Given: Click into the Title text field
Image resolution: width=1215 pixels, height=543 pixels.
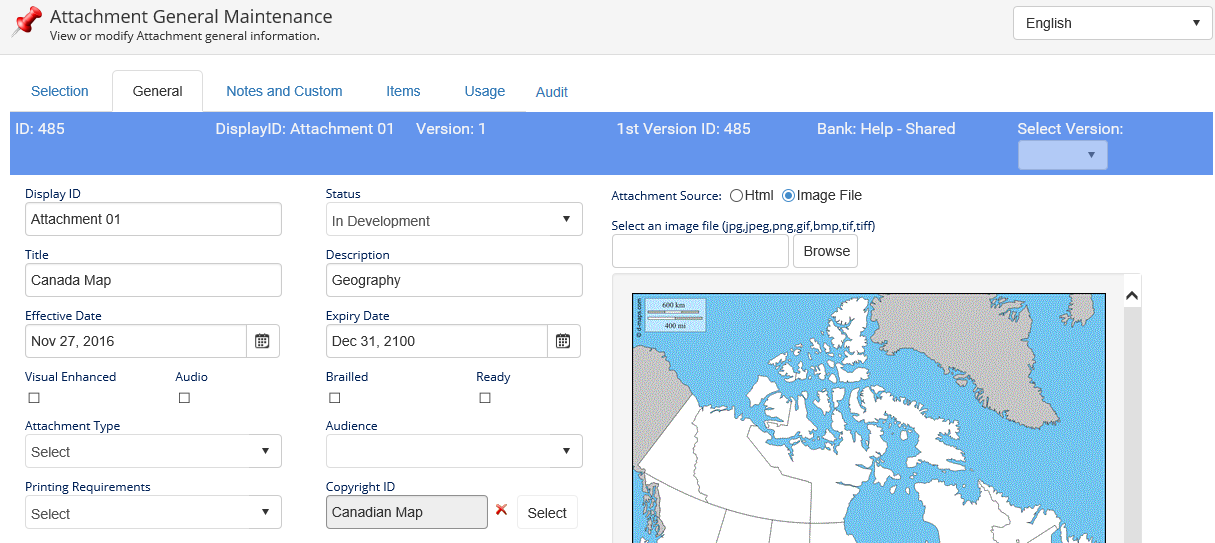Looking at the screenshot, I should pyautogui.click(x=153, y=280).
